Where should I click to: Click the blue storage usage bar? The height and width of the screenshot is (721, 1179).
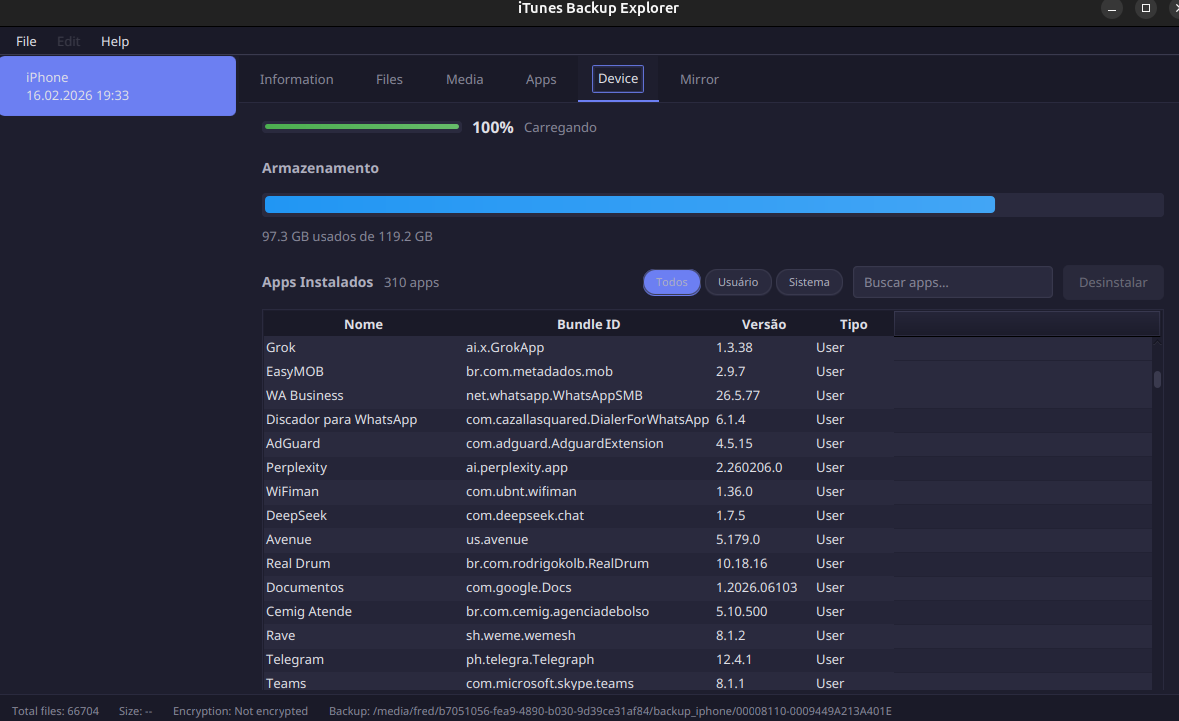pyautogui.click(x=630, y=204)
